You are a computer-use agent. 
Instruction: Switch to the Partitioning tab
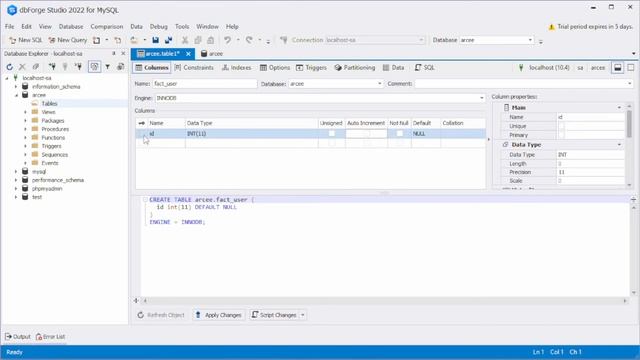(x=355, y=68)
